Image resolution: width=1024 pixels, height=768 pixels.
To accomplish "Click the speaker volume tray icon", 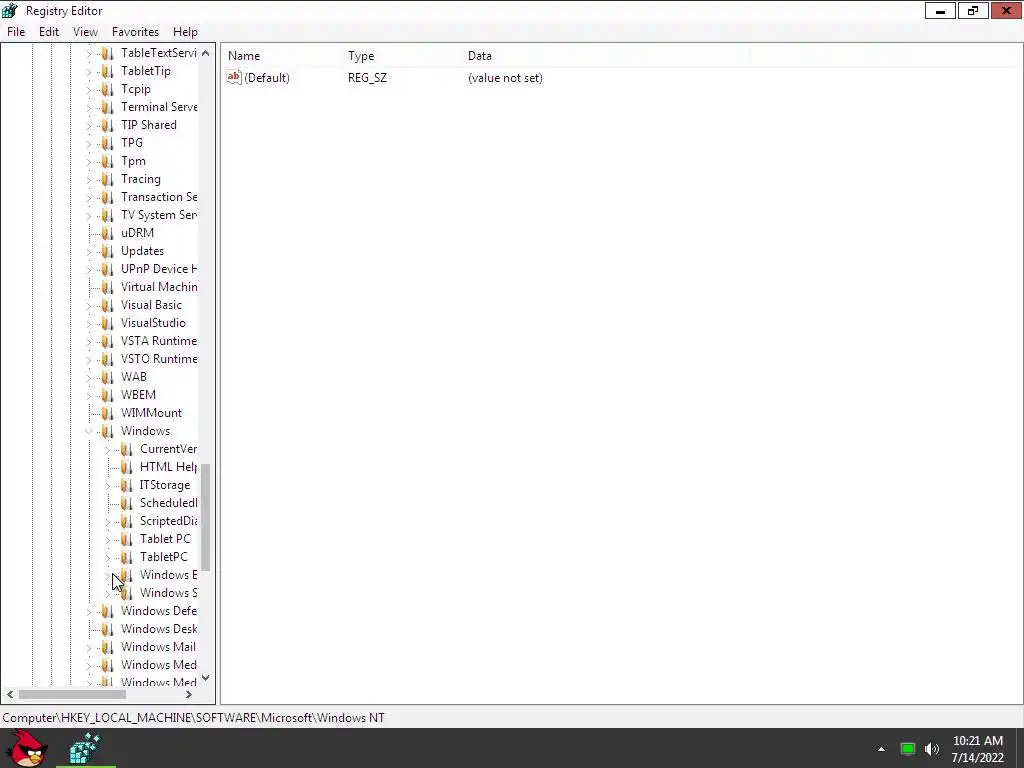I will [x=932, y=749].
